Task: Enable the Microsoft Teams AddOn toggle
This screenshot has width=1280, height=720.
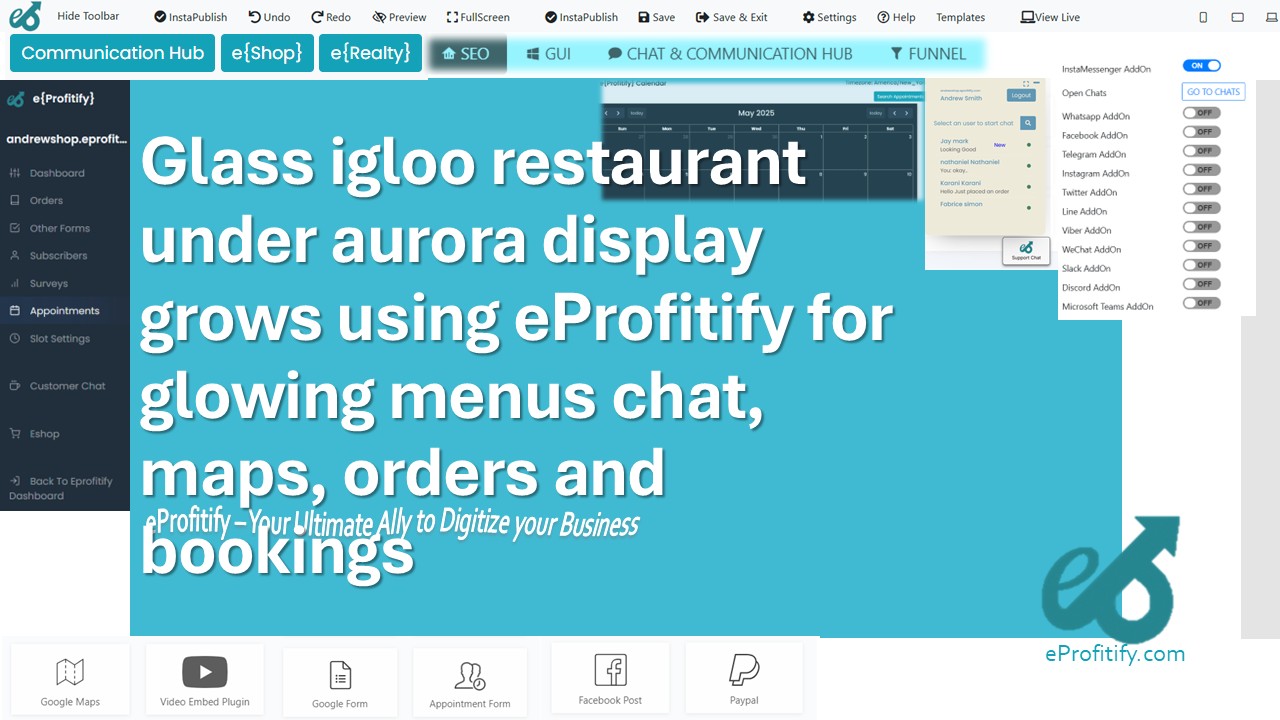Action: pos(1201,303)
